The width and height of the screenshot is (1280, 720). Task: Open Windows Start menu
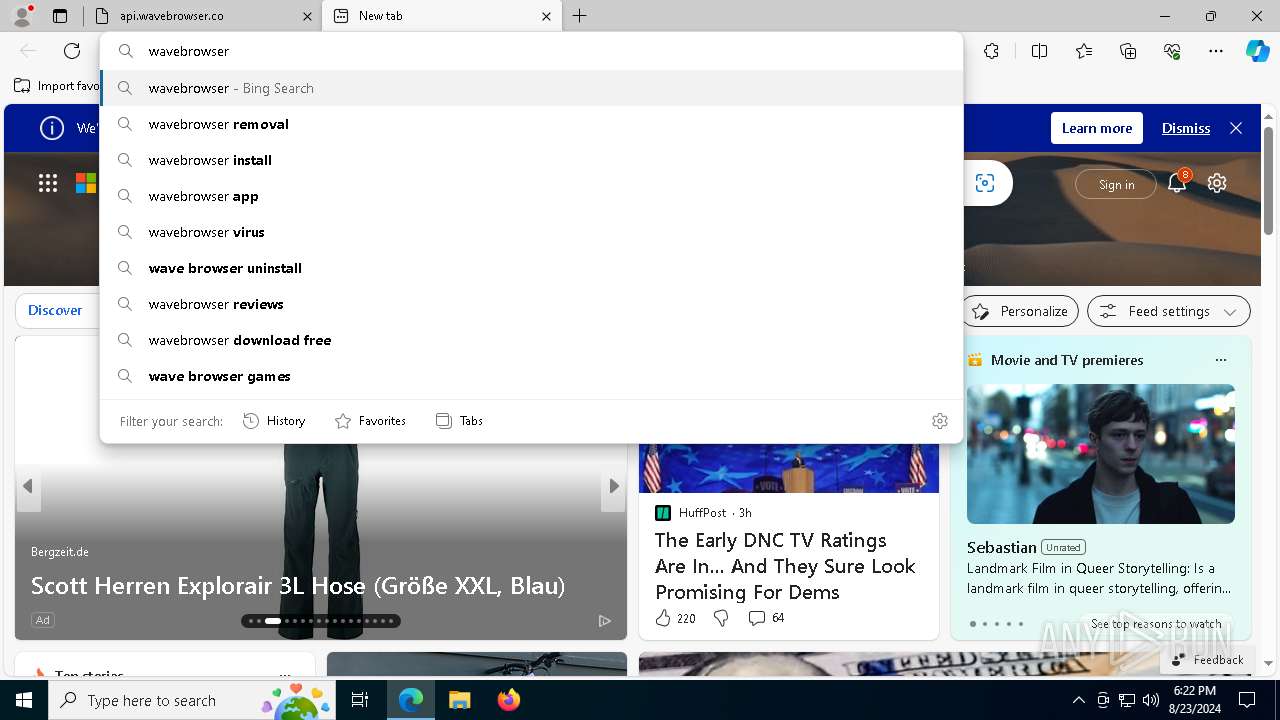coord(24,700)
